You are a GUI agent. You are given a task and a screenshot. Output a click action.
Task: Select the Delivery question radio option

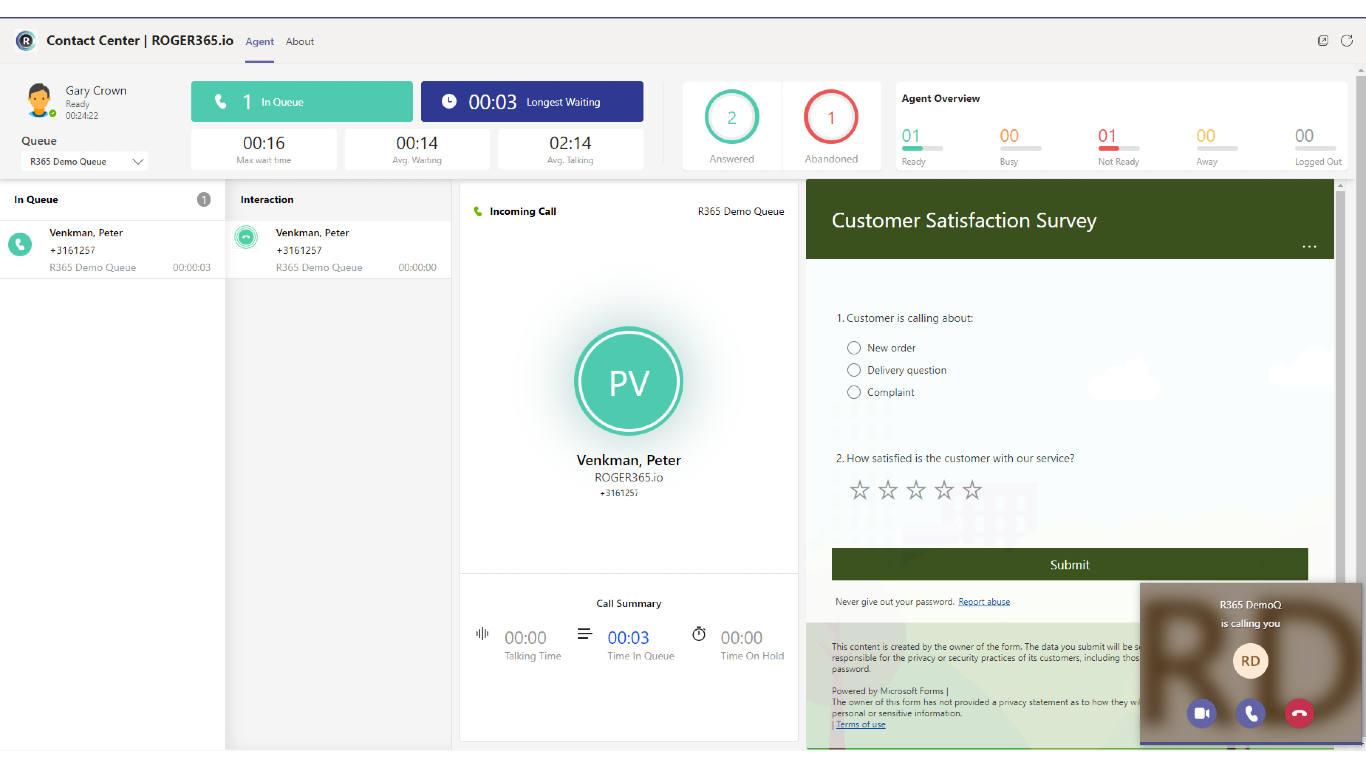pos(854,370)
